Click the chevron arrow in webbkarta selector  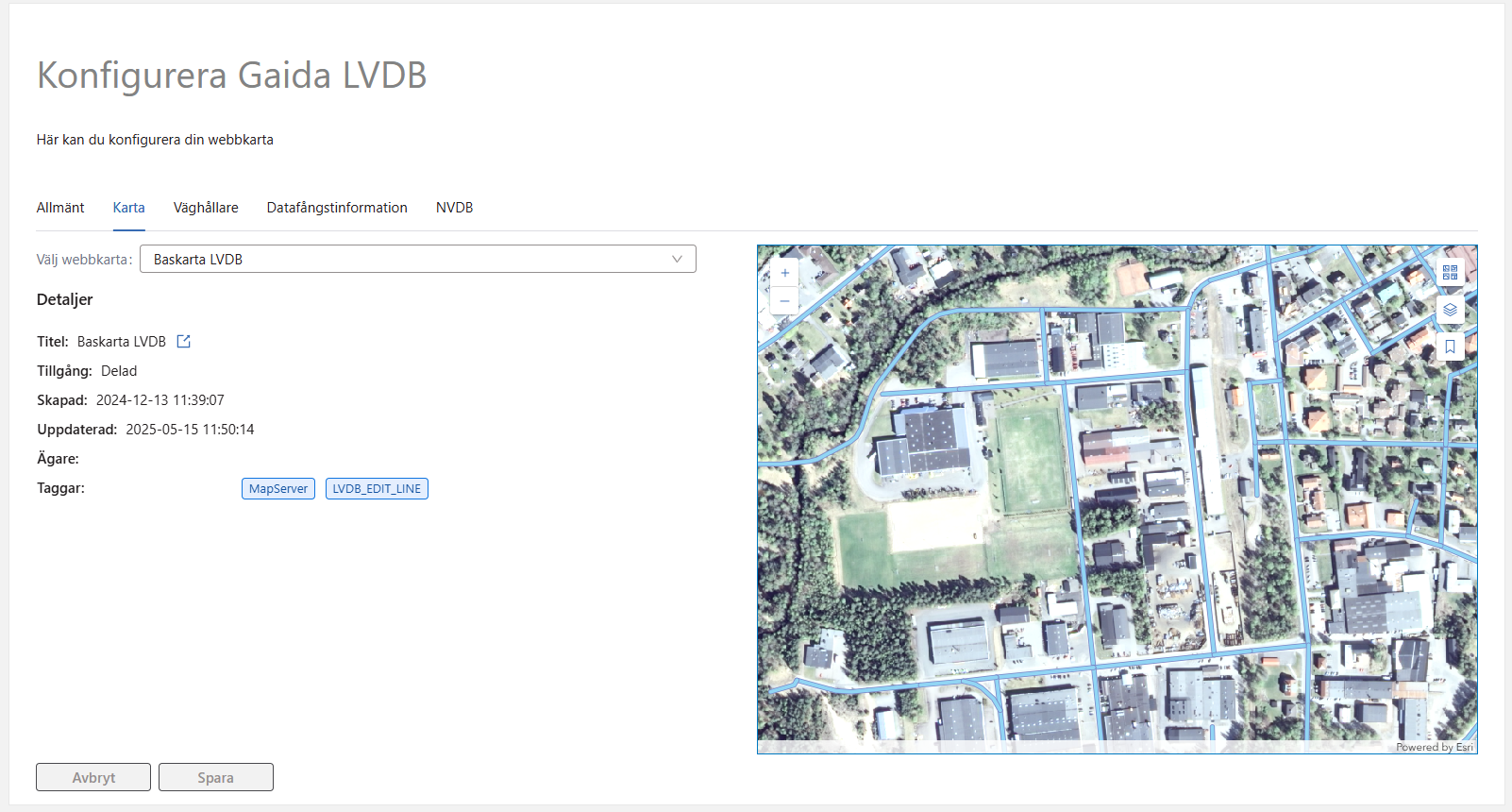tap(677, 260)
